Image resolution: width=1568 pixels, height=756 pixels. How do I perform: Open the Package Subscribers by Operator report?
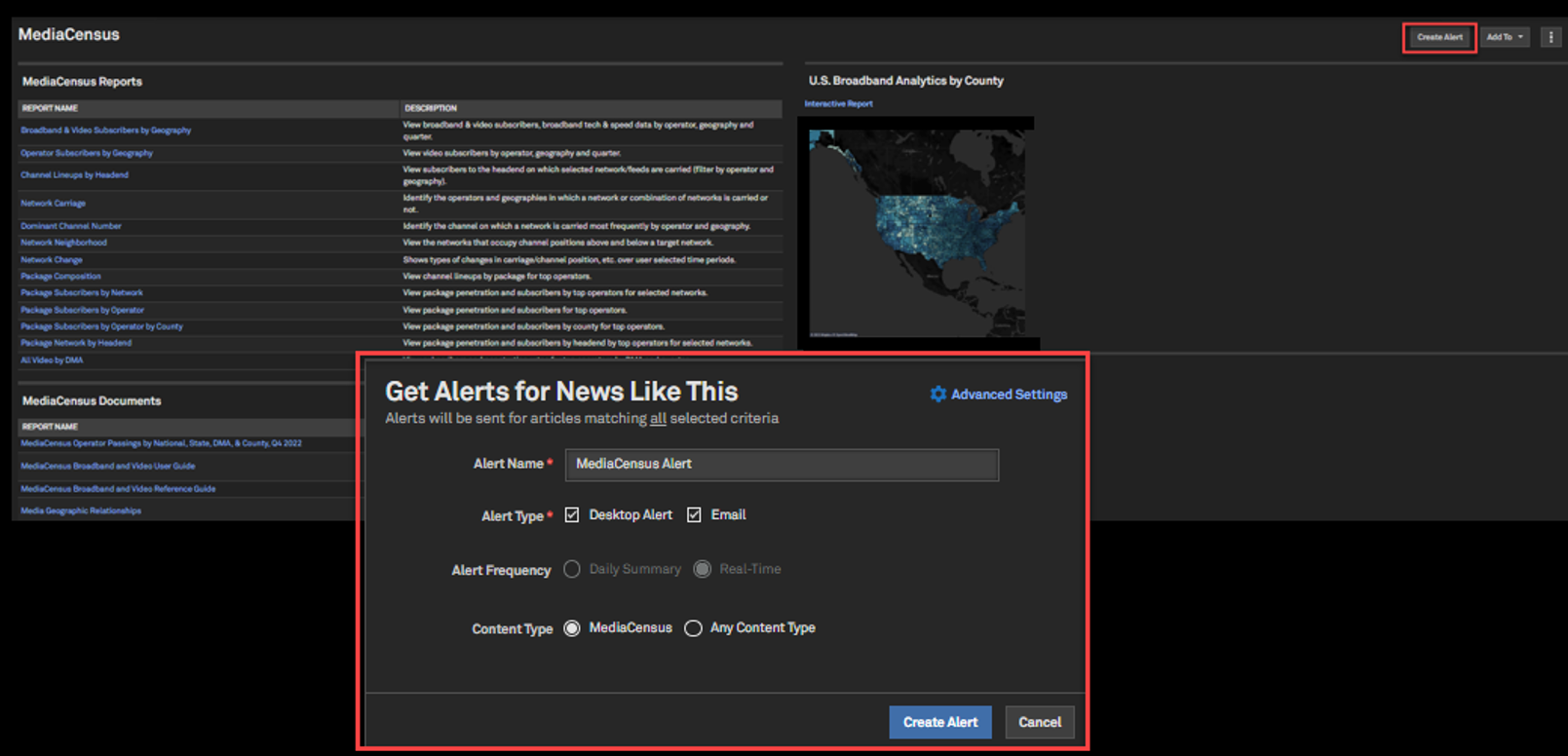(82, 311)
